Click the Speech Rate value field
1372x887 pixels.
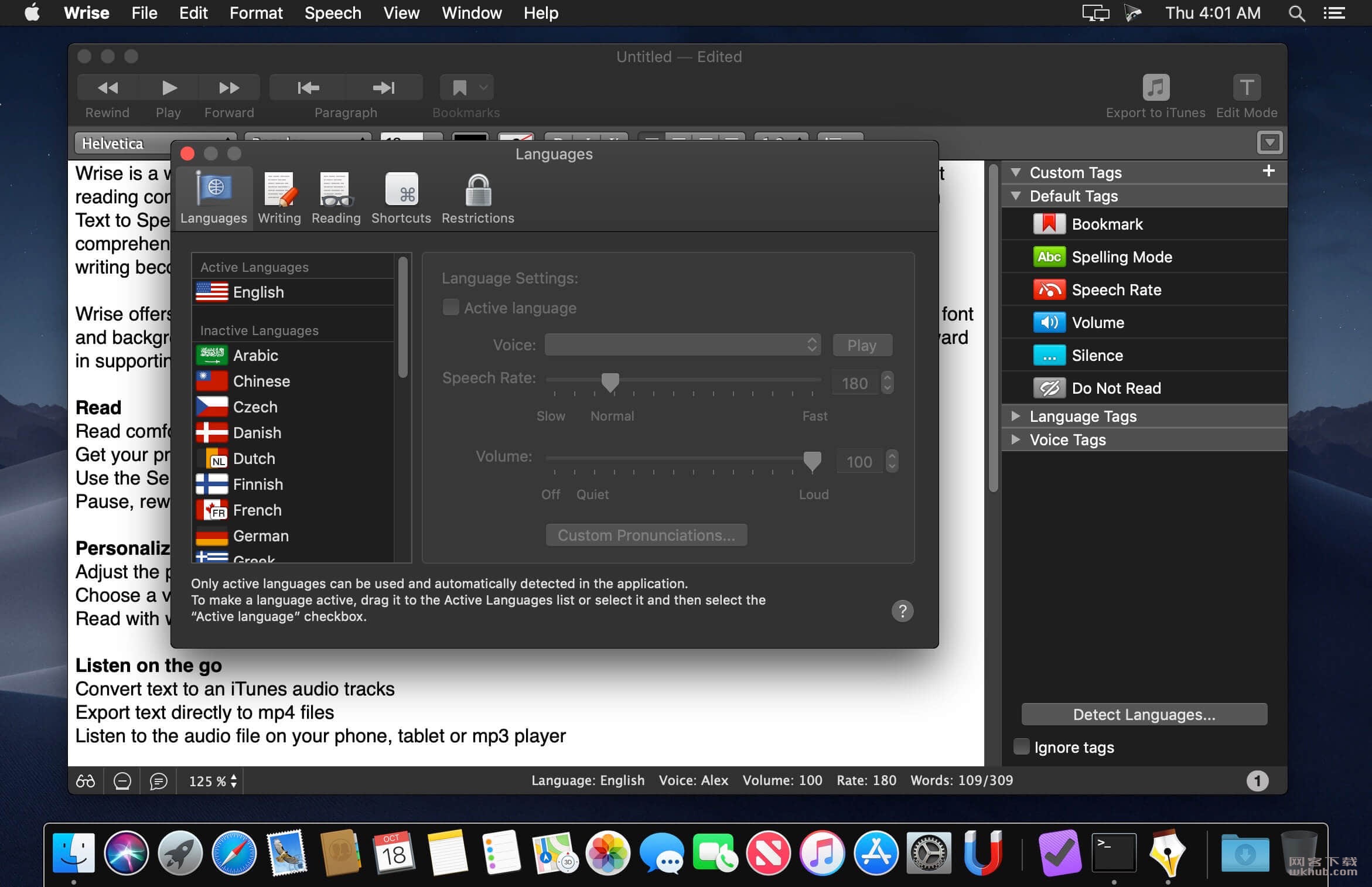click(x=855, y=383)
